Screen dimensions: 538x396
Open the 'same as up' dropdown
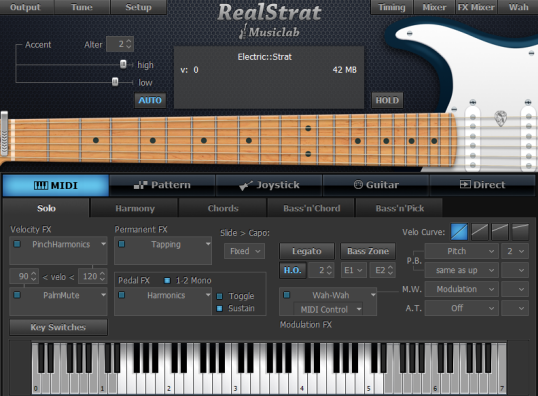point(462,270)
